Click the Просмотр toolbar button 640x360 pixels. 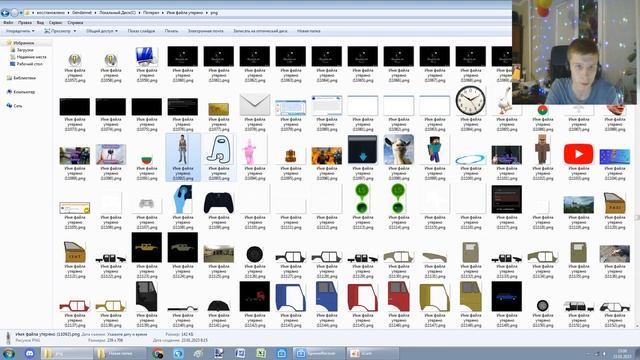tap(57, 31)
